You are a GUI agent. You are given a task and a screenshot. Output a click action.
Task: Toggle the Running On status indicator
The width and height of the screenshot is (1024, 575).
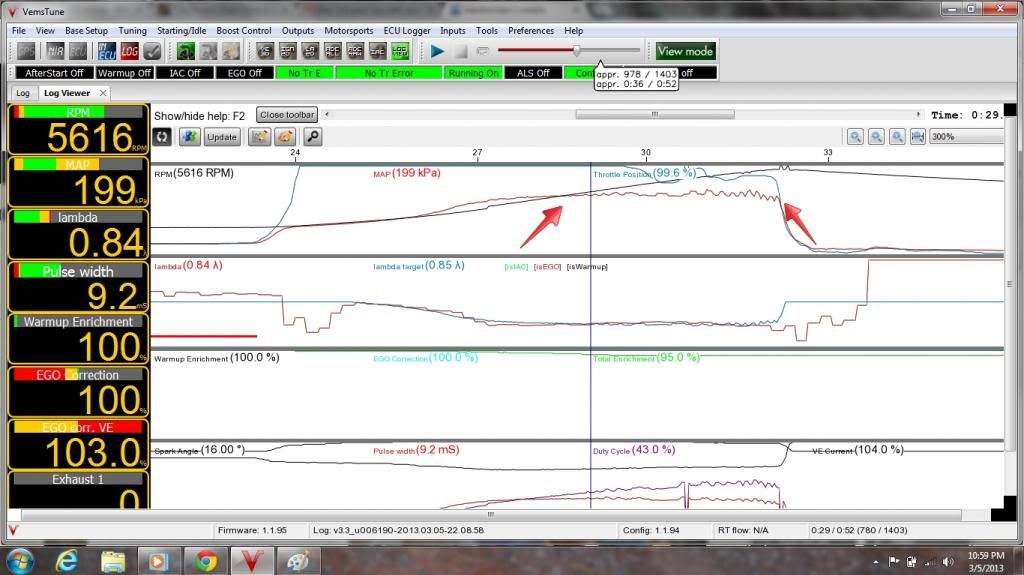473,73
